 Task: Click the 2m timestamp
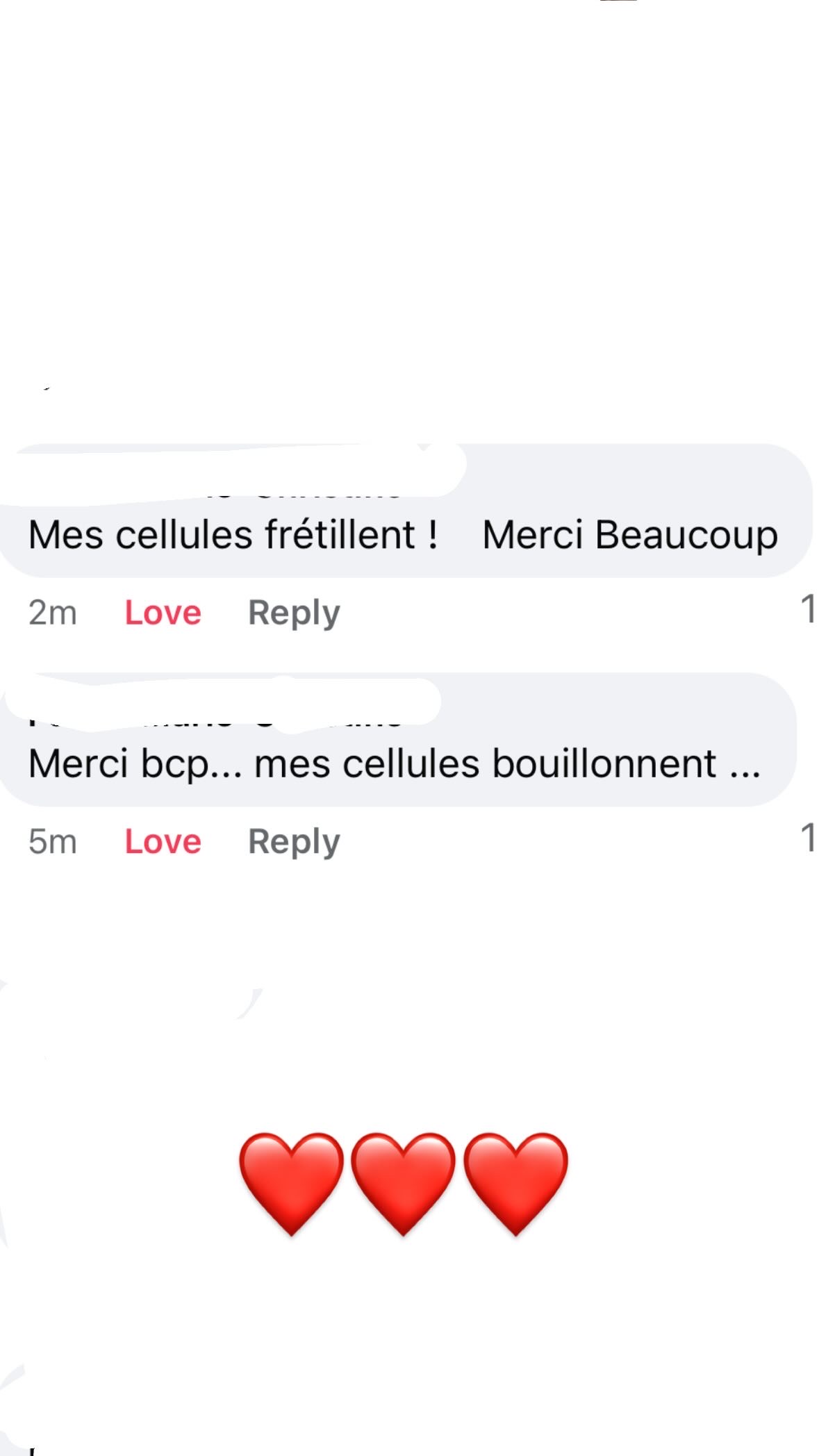[x=52, y=613]
